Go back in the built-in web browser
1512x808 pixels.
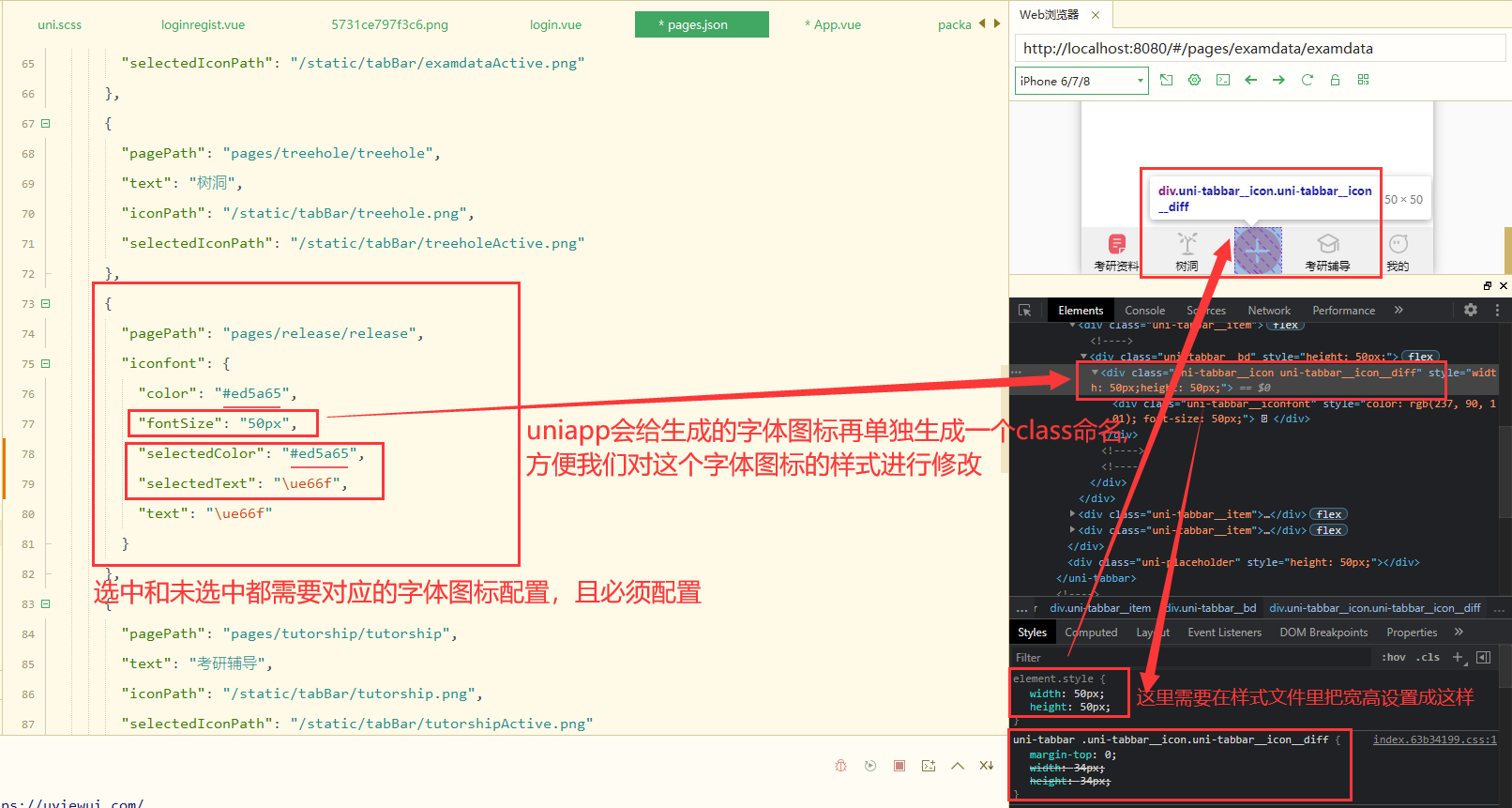1250,80
